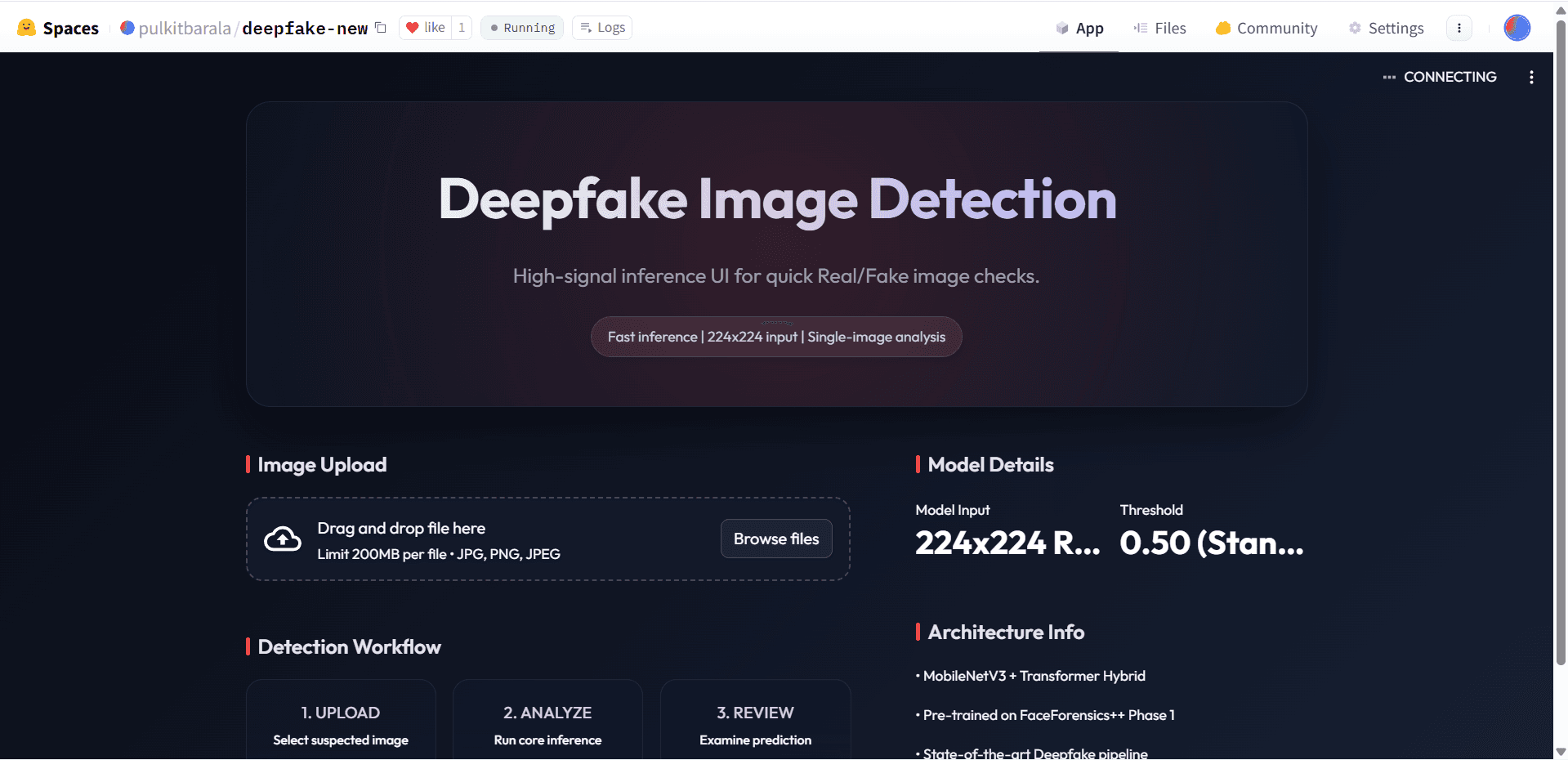Open the Logs button

[602, 28]
